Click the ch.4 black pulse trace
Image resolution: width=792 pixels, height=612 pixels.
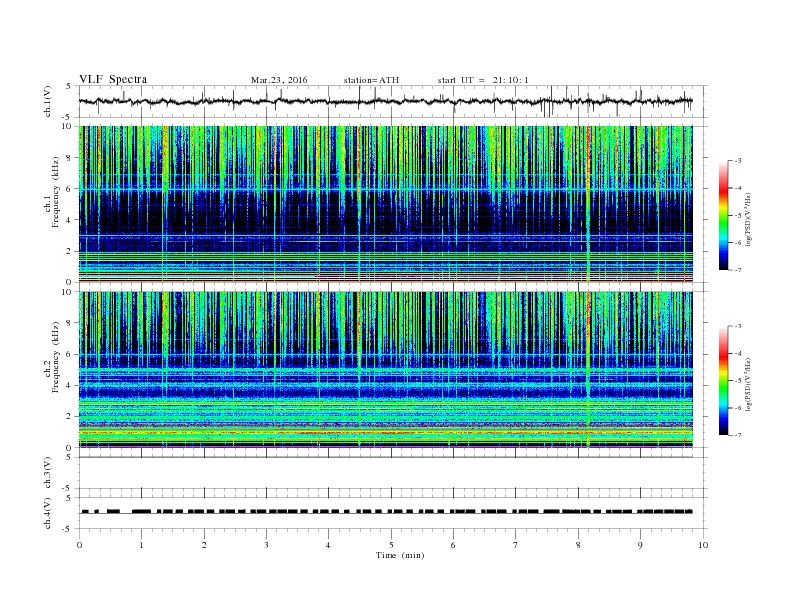(386, 512)
